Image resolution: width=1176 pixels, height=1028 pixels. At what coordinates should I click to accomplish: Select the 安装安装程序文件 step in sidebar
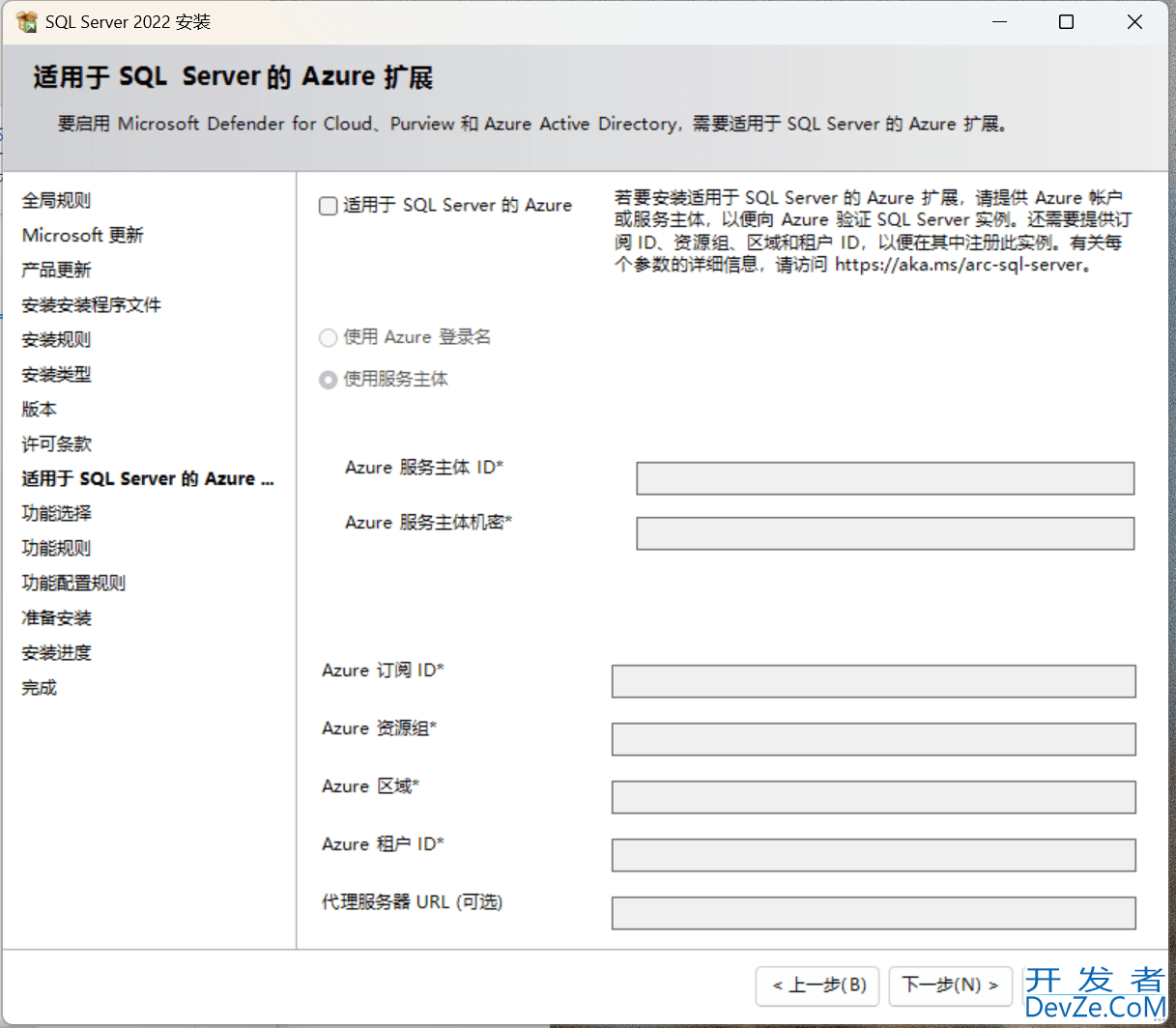91,305
